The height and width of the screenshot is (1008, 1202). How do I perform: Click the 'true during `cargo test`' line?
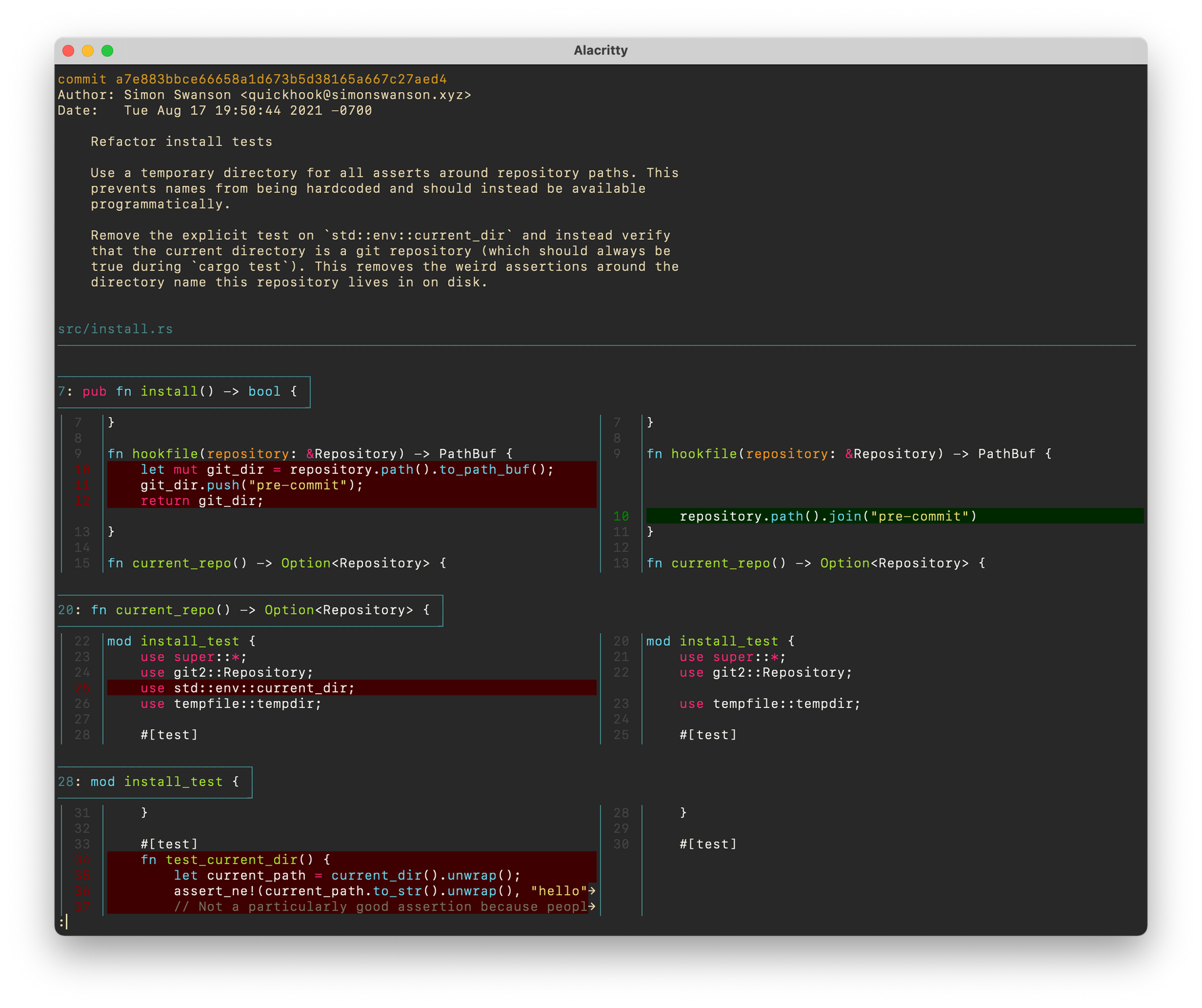[x=384, y=267]
